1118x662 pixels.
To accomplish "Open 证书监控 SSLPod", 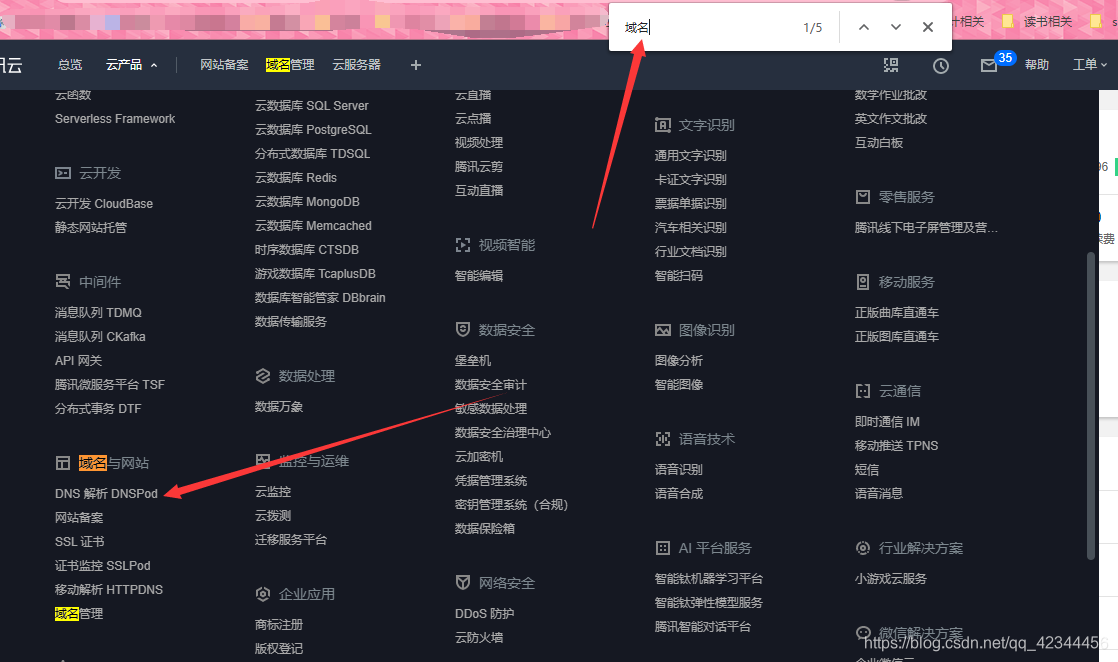I will (103, 566).
